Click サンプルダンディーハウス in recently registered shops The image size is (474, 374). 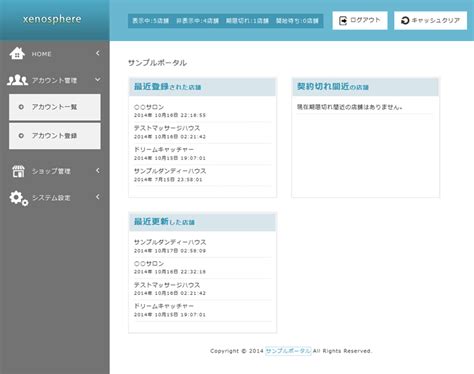(170, 171)
